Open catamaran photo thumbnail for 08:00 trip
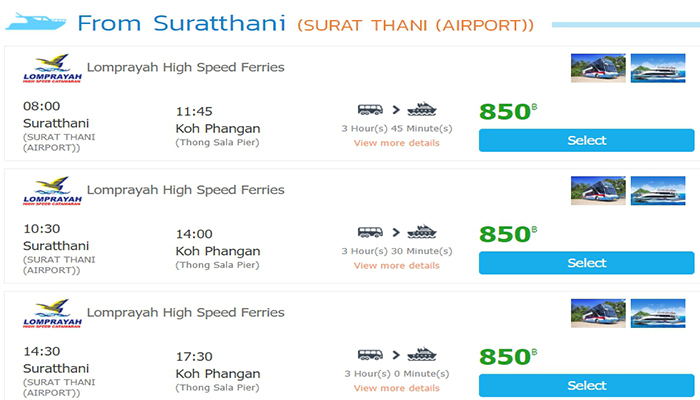700x400 pixels. click(x=657, y=69)
